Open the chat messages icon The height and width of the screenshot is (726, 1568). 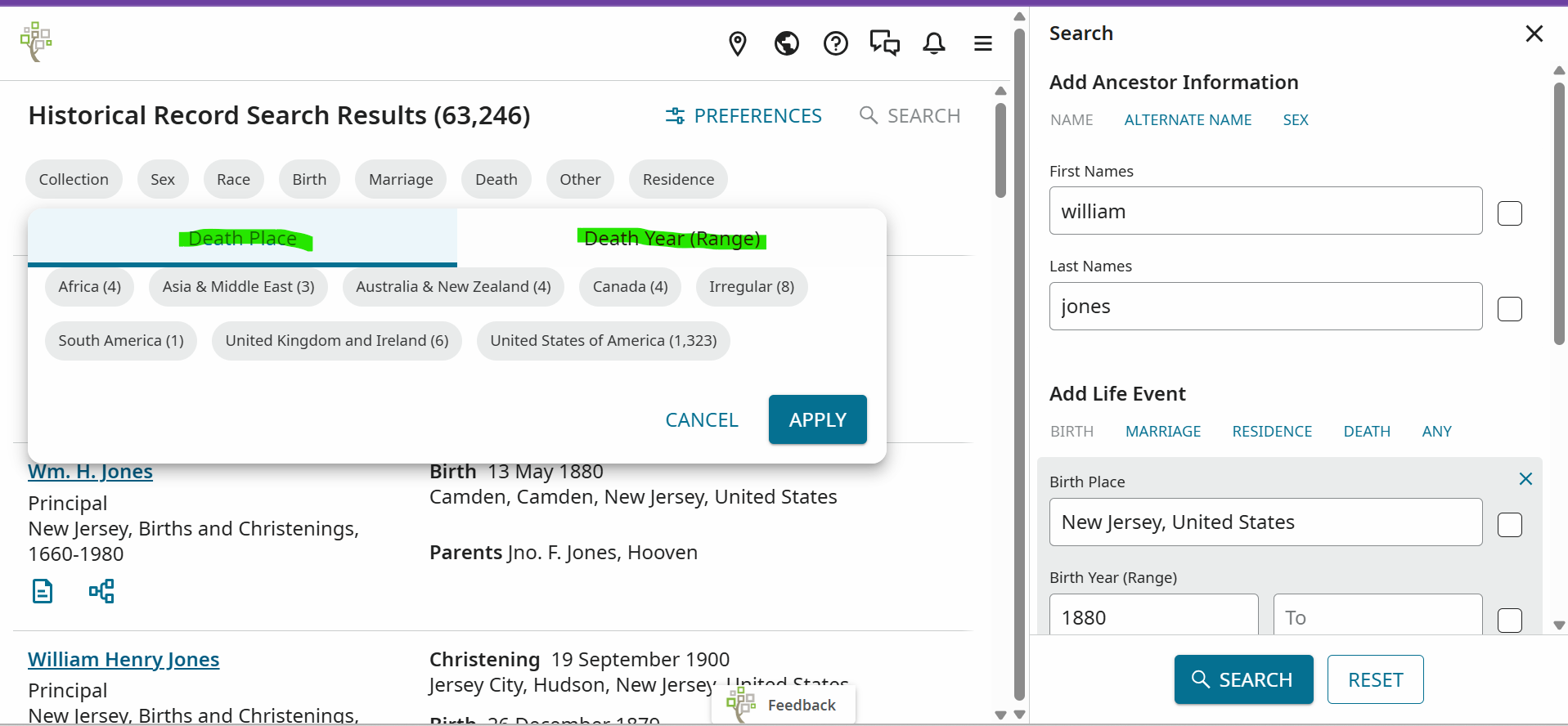pos(884,43)
